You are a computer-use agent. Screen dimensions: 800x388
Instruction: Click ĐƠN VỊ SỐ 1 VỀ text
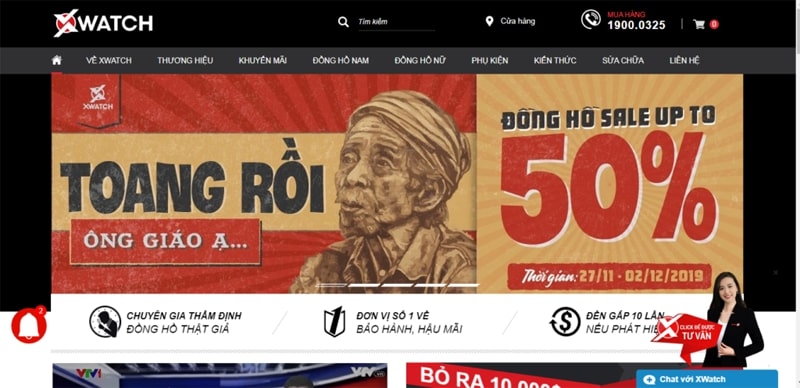coord(393,316)
